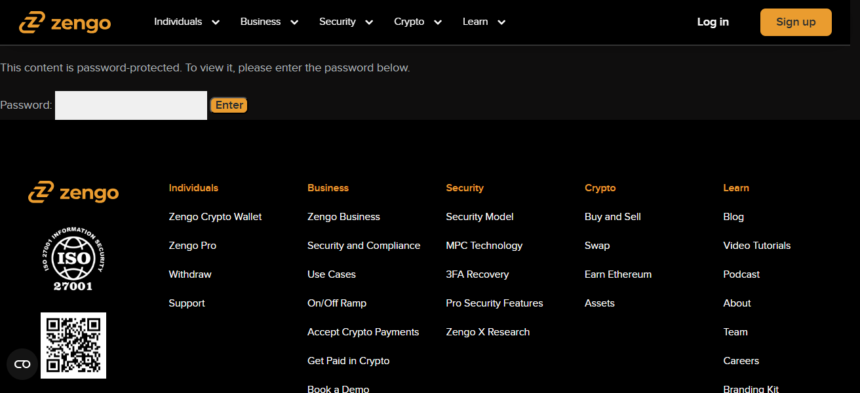
Task: Open the MPC Technology footer link
Action: click(484, 246)
